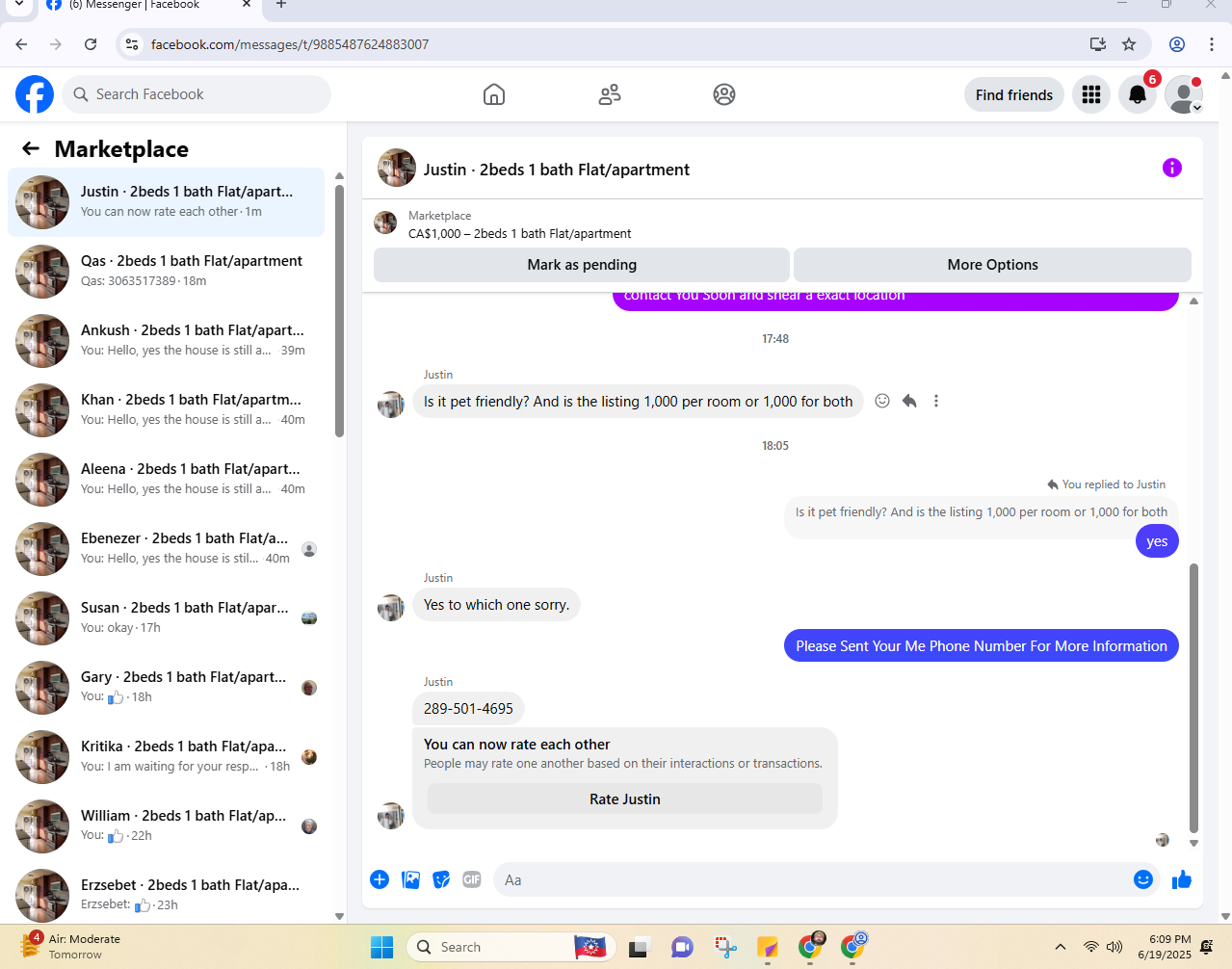Click the Find friends button
Screen dimensions: 1232x969
pos(1014,94)
